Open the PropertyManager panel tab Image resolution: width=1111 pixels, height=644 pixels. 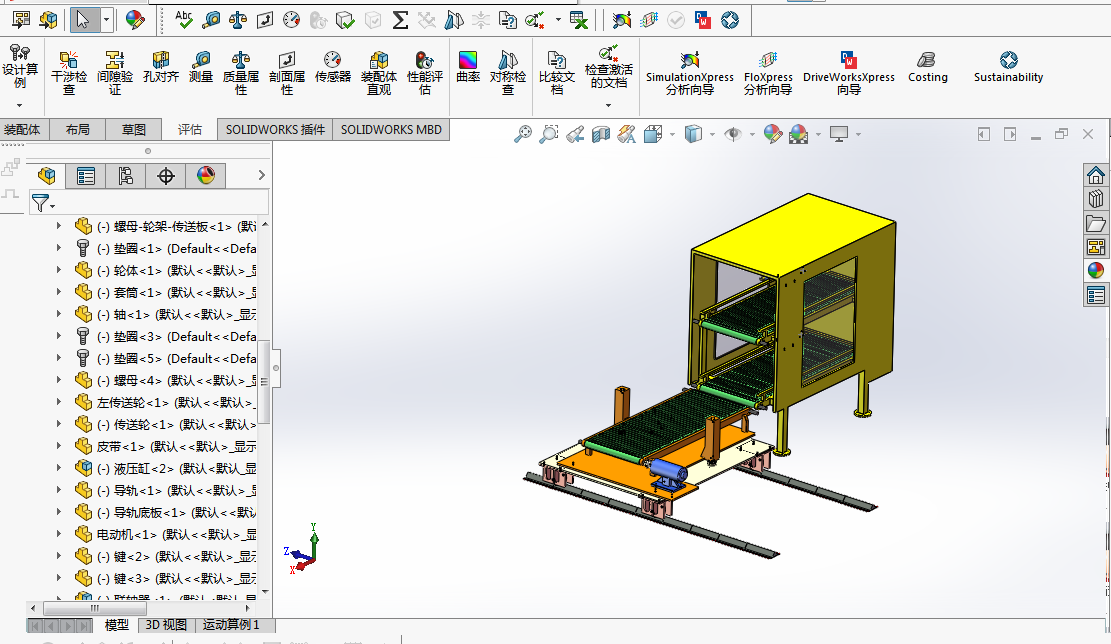[86, 176]
